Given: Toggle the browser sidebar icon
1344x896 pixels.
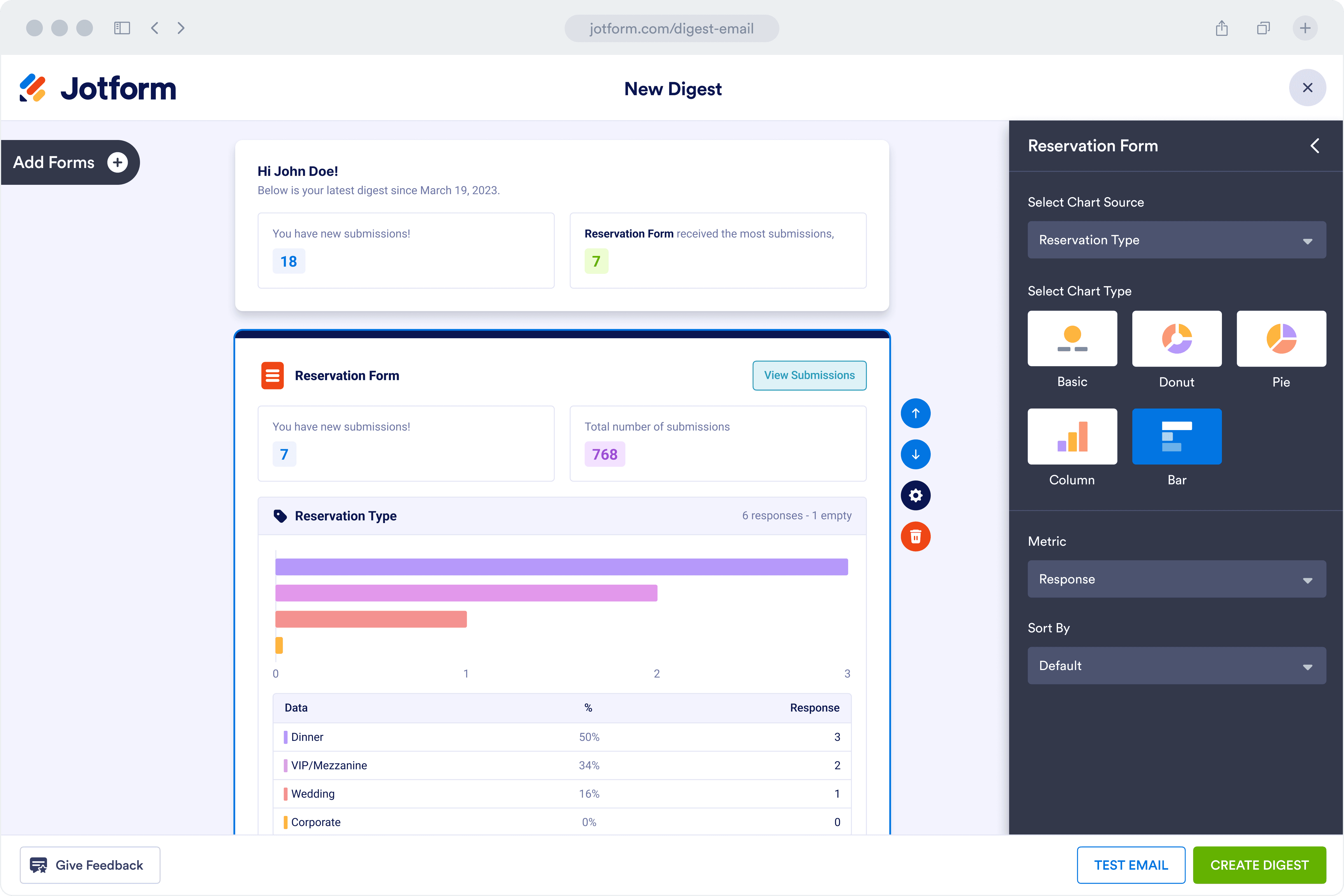Looking at the screenshot, I should (122, 28).
